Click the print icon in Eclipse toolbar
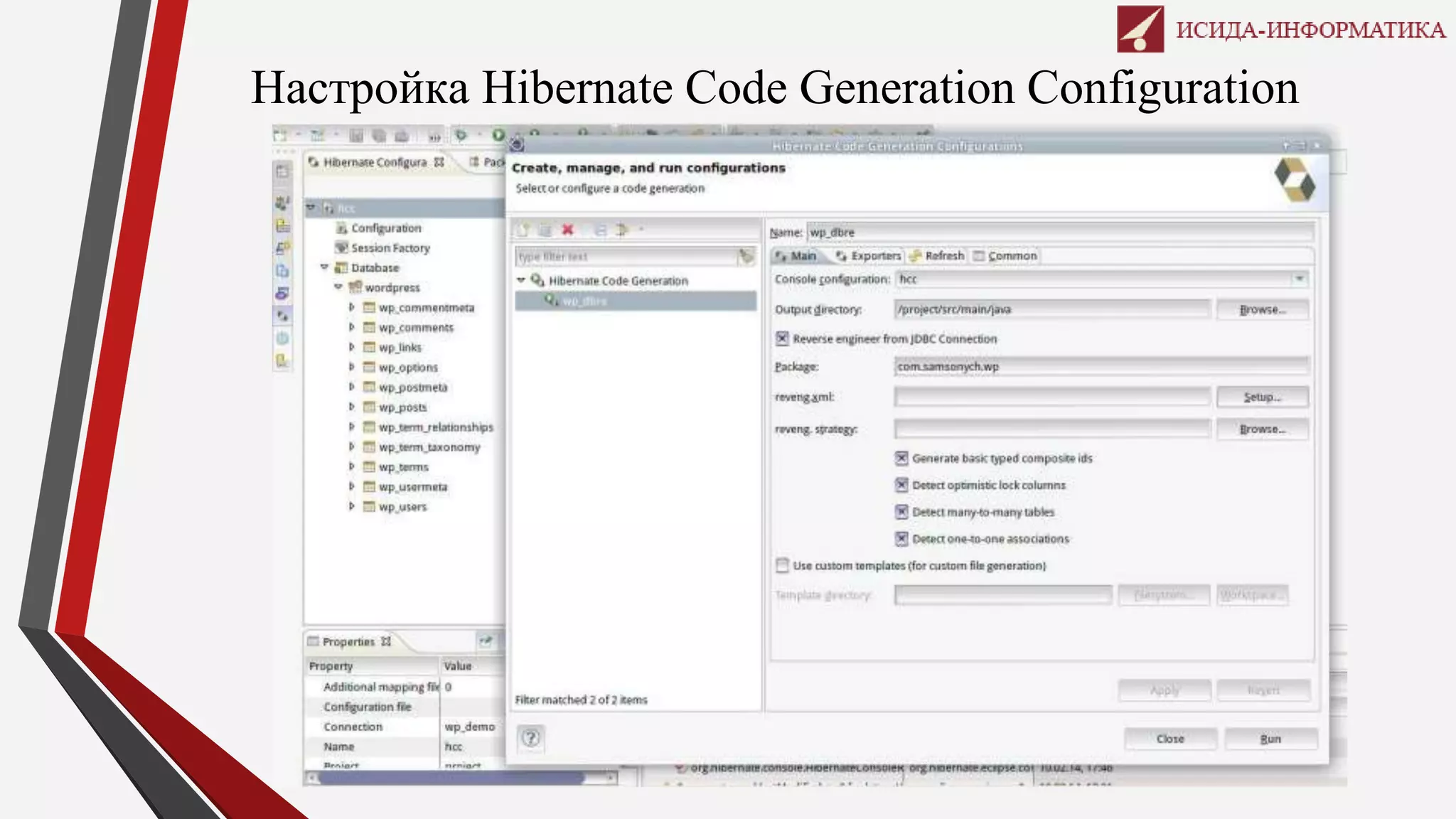 pyautogui.click(x=402, y=135)
